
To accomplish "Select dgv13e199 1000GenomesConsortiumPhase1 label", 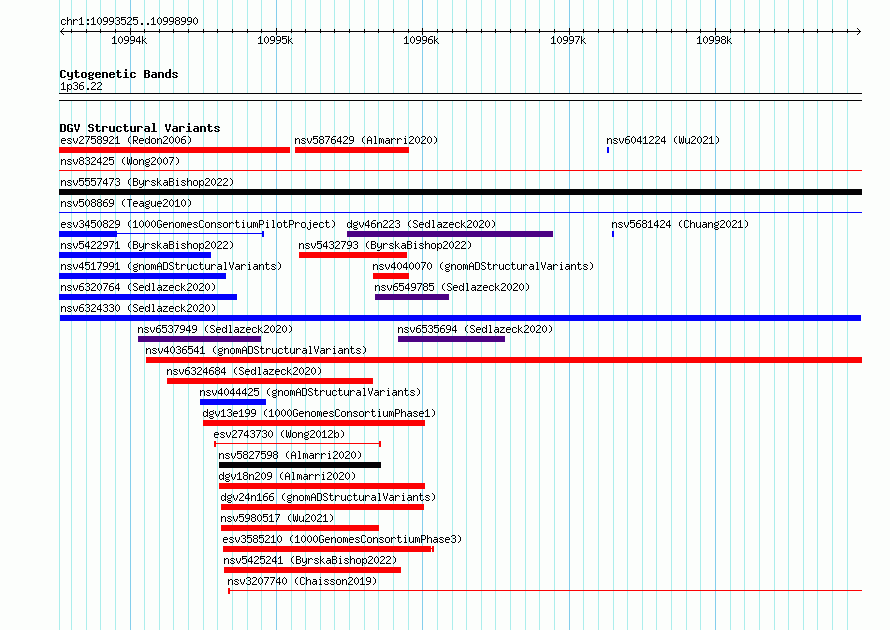I will point(320,413).
